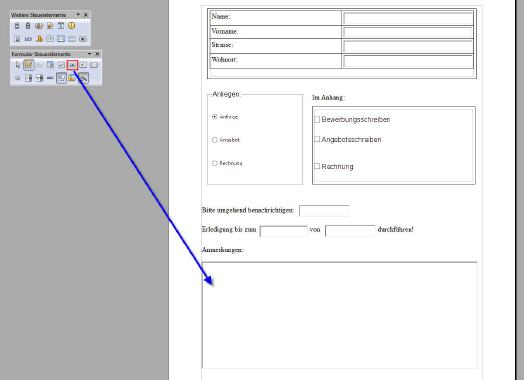
Task: Click inside the large Anmerkungen text area
Action: click(340, 315)
